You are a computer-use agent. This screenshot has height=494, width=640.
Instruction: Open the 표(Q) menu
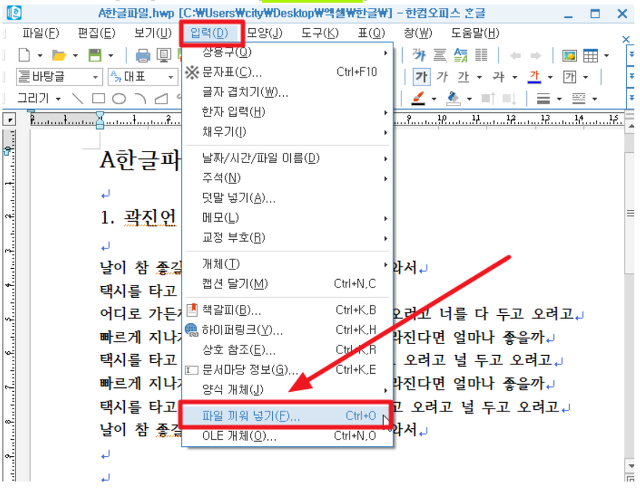(x=371, y=33)
